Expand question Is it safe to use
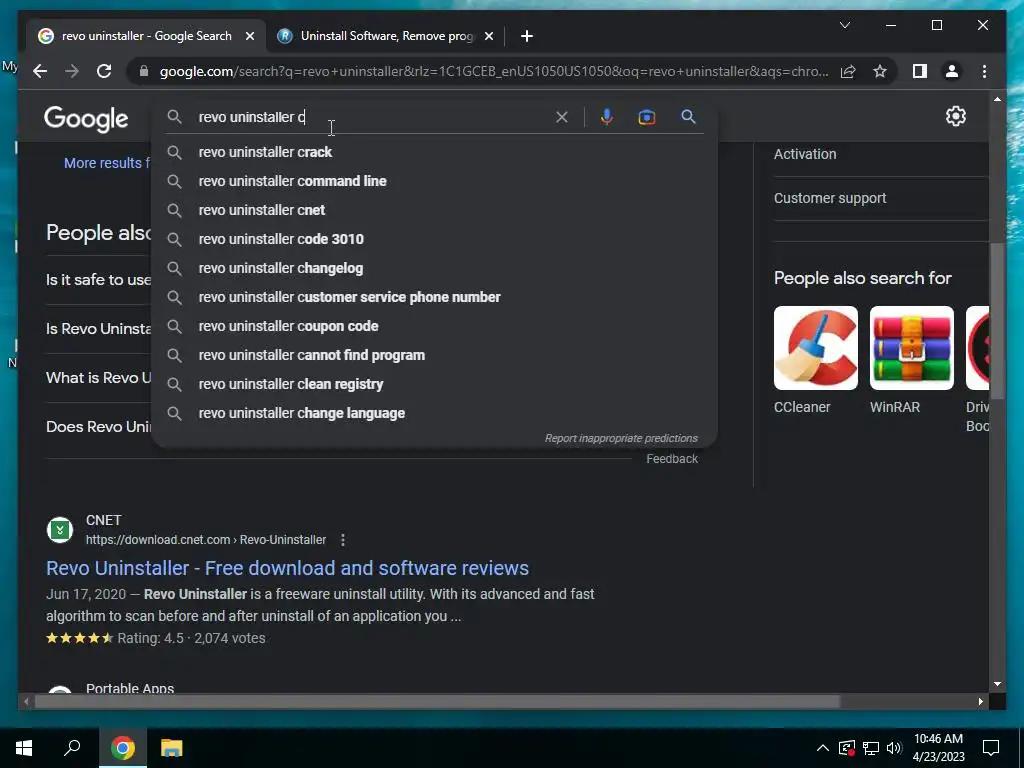1024x768 pixels. click(99, 280)
